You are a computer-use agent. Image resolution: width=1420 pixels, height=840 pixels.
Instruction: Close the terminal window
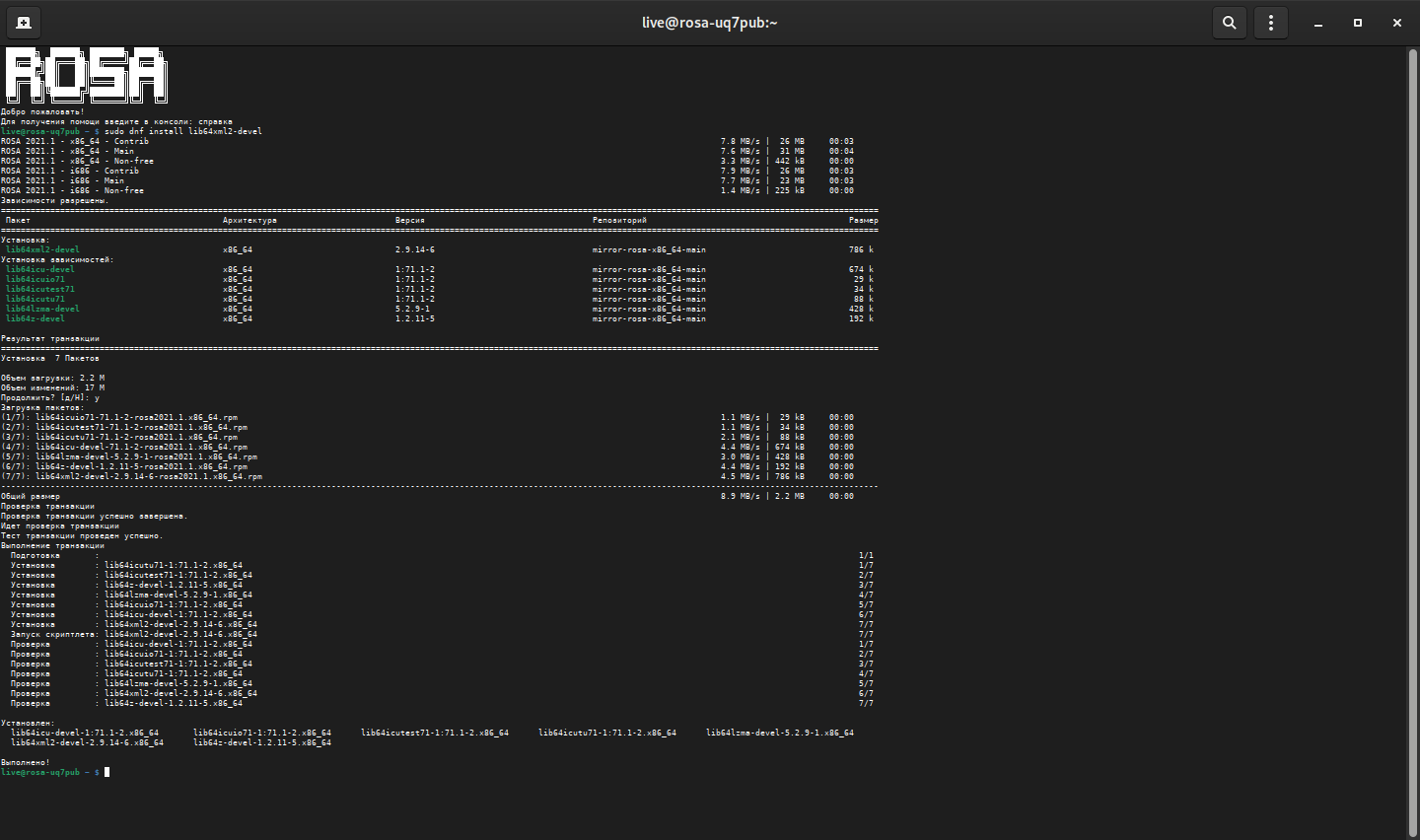point(1396,23)
